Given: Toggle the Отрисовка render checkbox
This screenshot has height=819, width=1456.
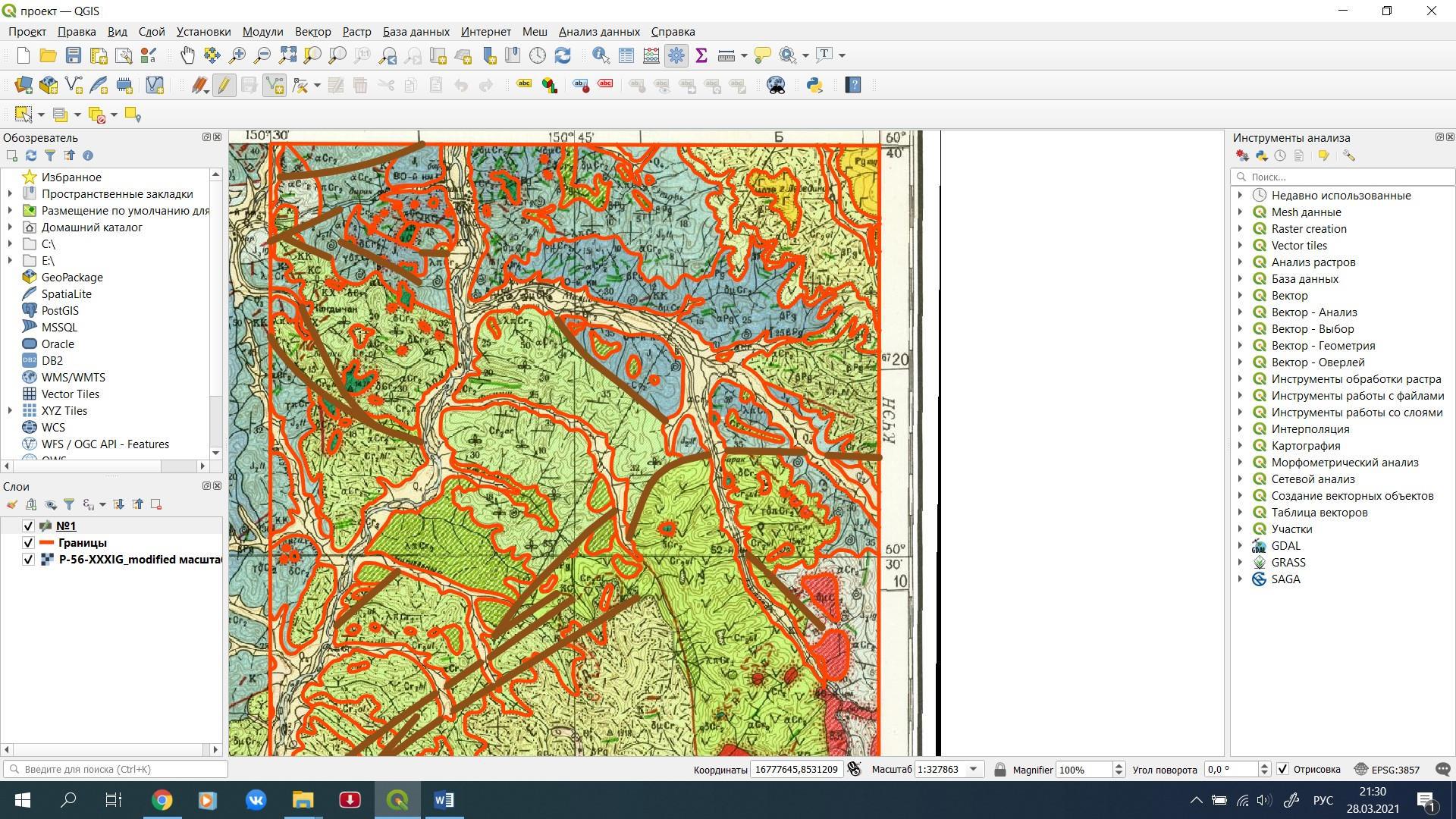Looking at the screenshot, I should 1282,769.
